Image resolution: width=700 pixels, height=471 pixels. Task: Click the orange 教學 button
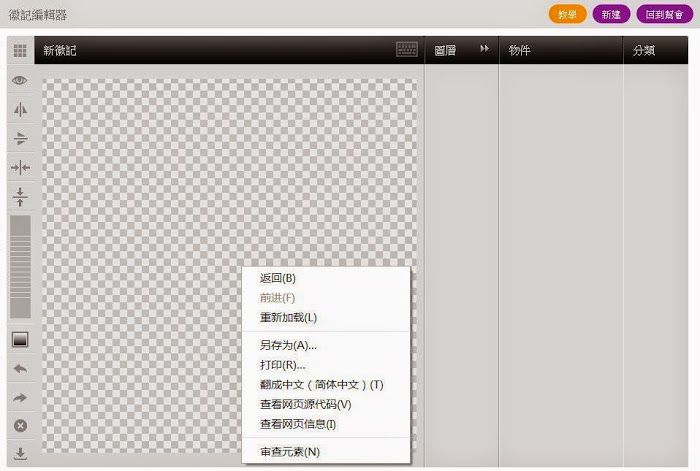click(x=567, y=15)
